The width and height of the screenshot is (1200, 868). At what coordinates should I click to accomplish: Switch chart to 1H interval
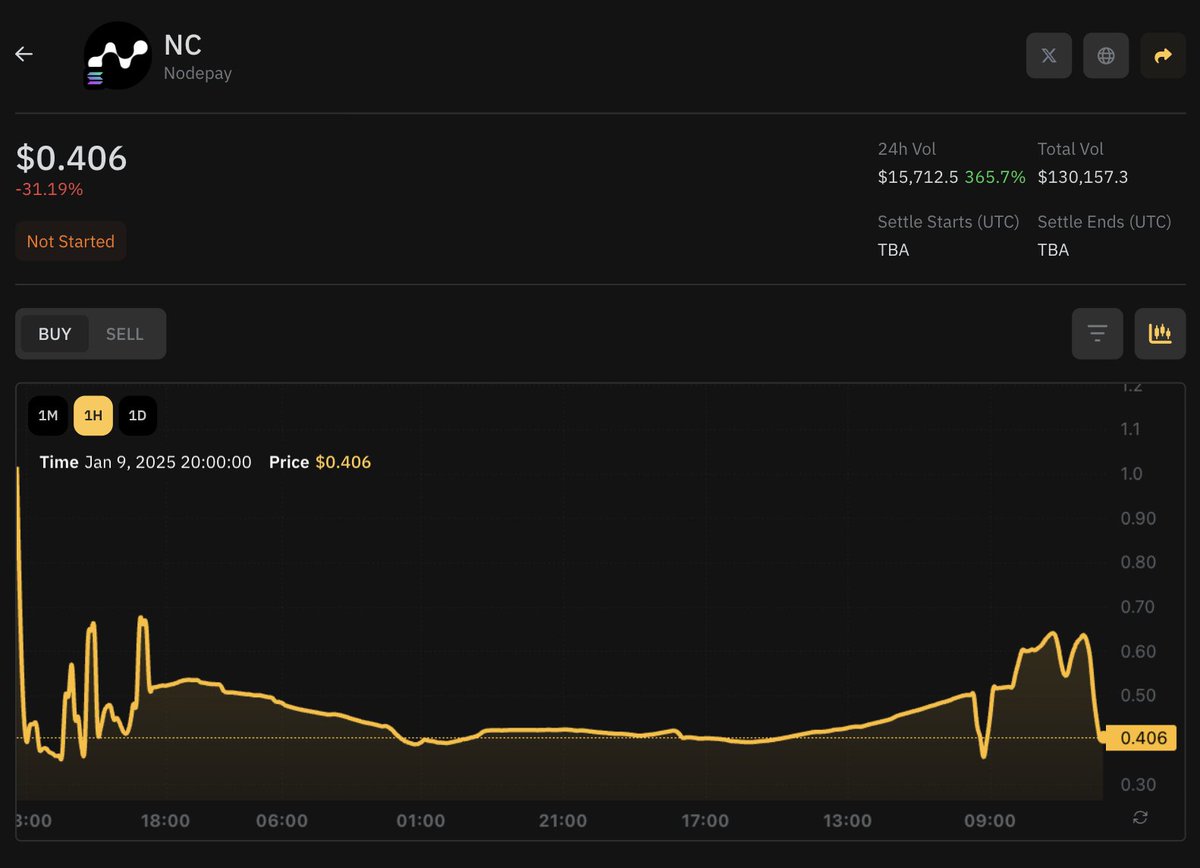coord(93,416)
